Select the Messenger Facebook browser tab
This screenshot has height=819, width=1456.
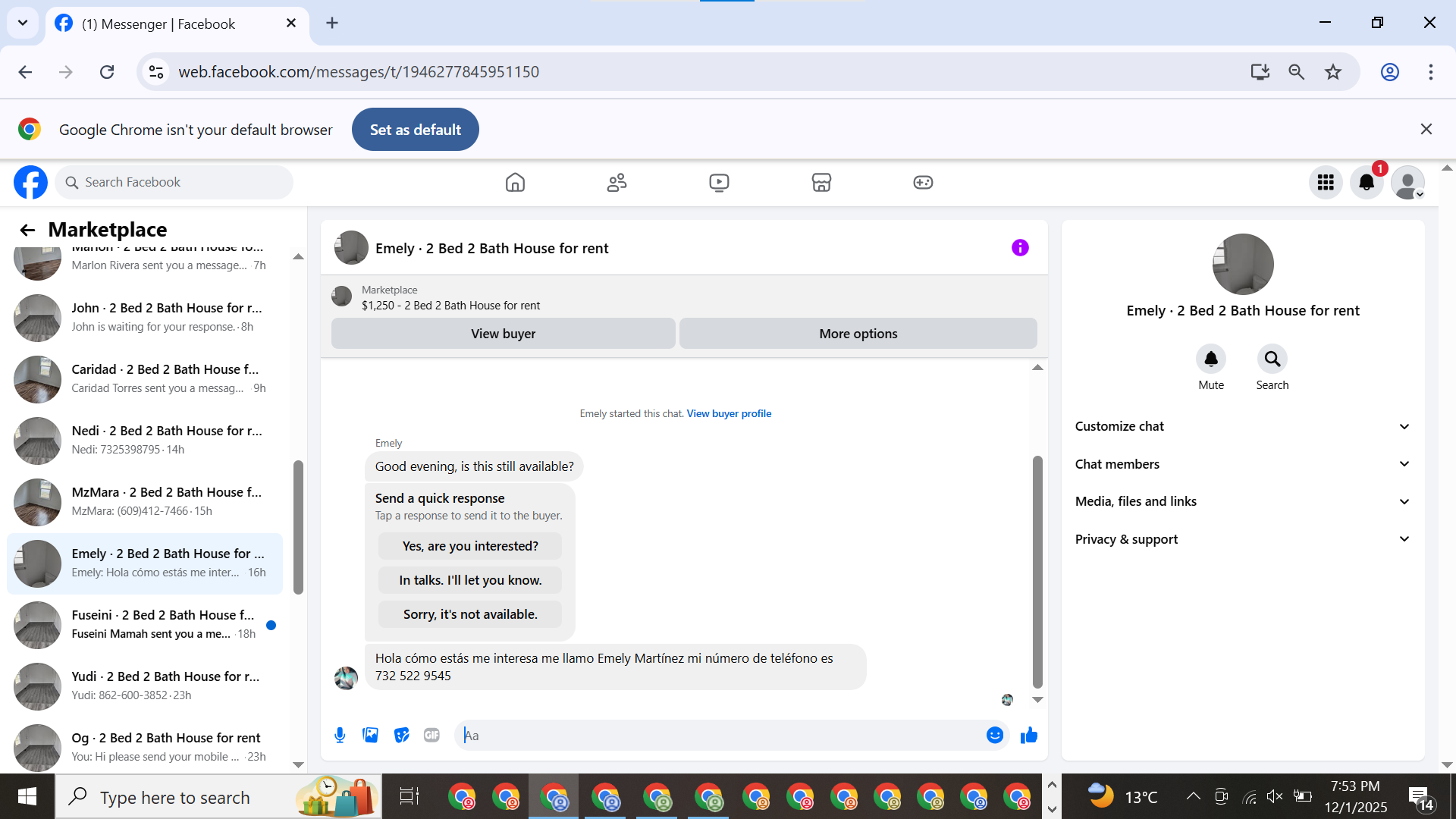pyautogui.click(x=178, y=24)
